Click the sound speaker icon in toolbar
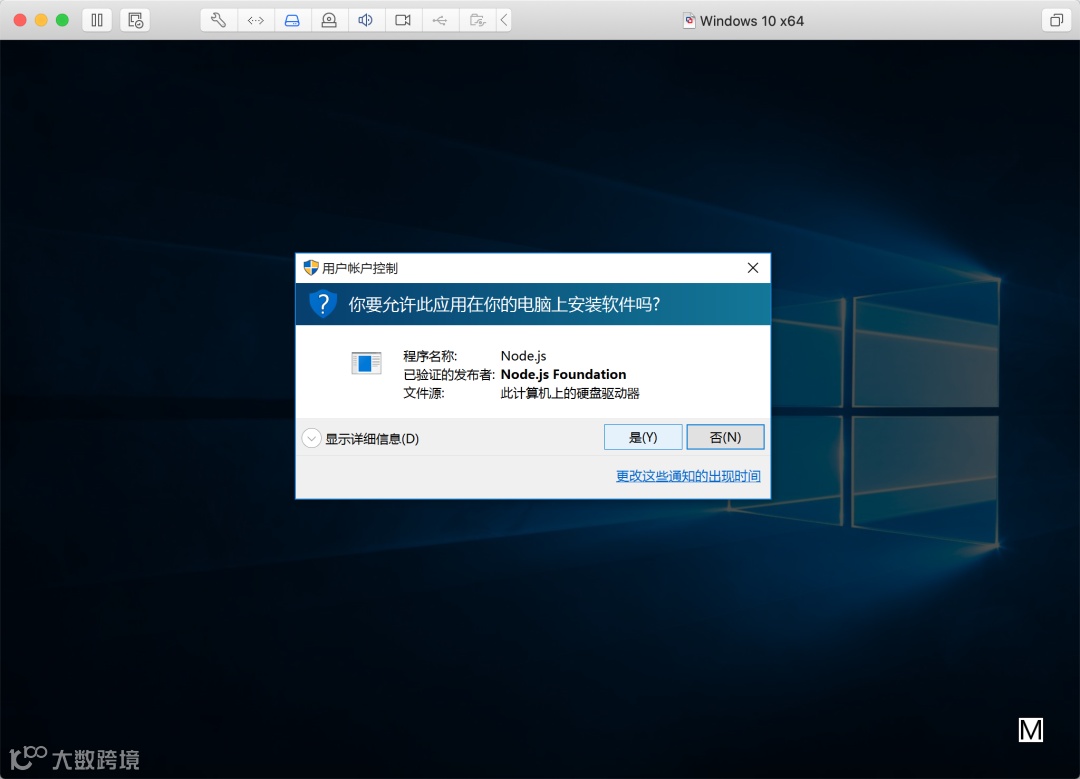 pos(366,20)
